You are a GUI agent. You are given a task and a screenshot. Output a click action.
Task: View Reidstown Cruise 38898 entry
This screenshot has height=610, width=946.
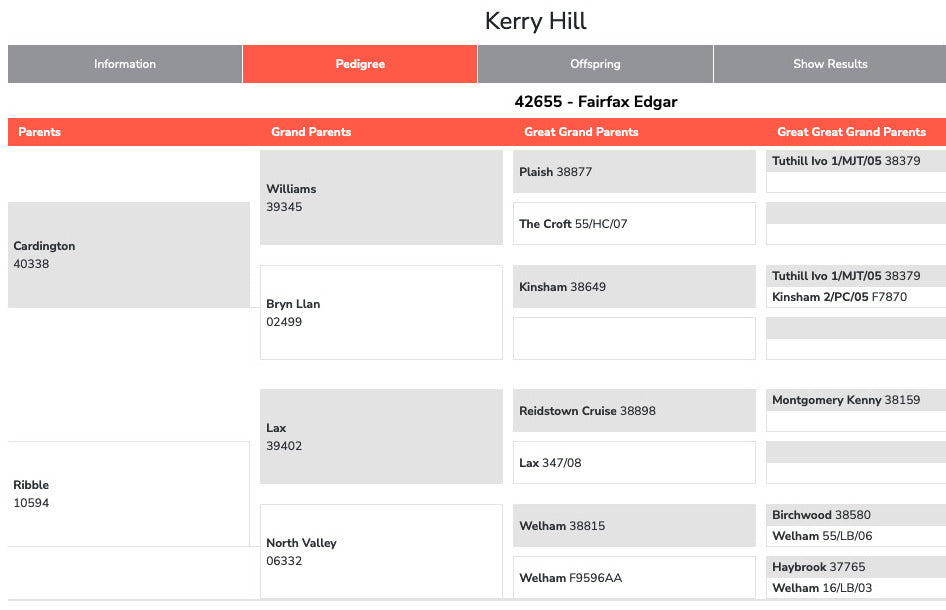pyautogui.click(x=587, y=411)
